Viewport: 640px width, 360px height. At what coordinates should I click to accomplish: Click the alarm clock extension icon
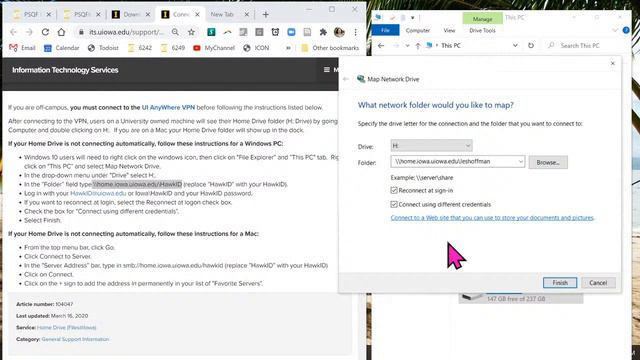pos(275,32)
